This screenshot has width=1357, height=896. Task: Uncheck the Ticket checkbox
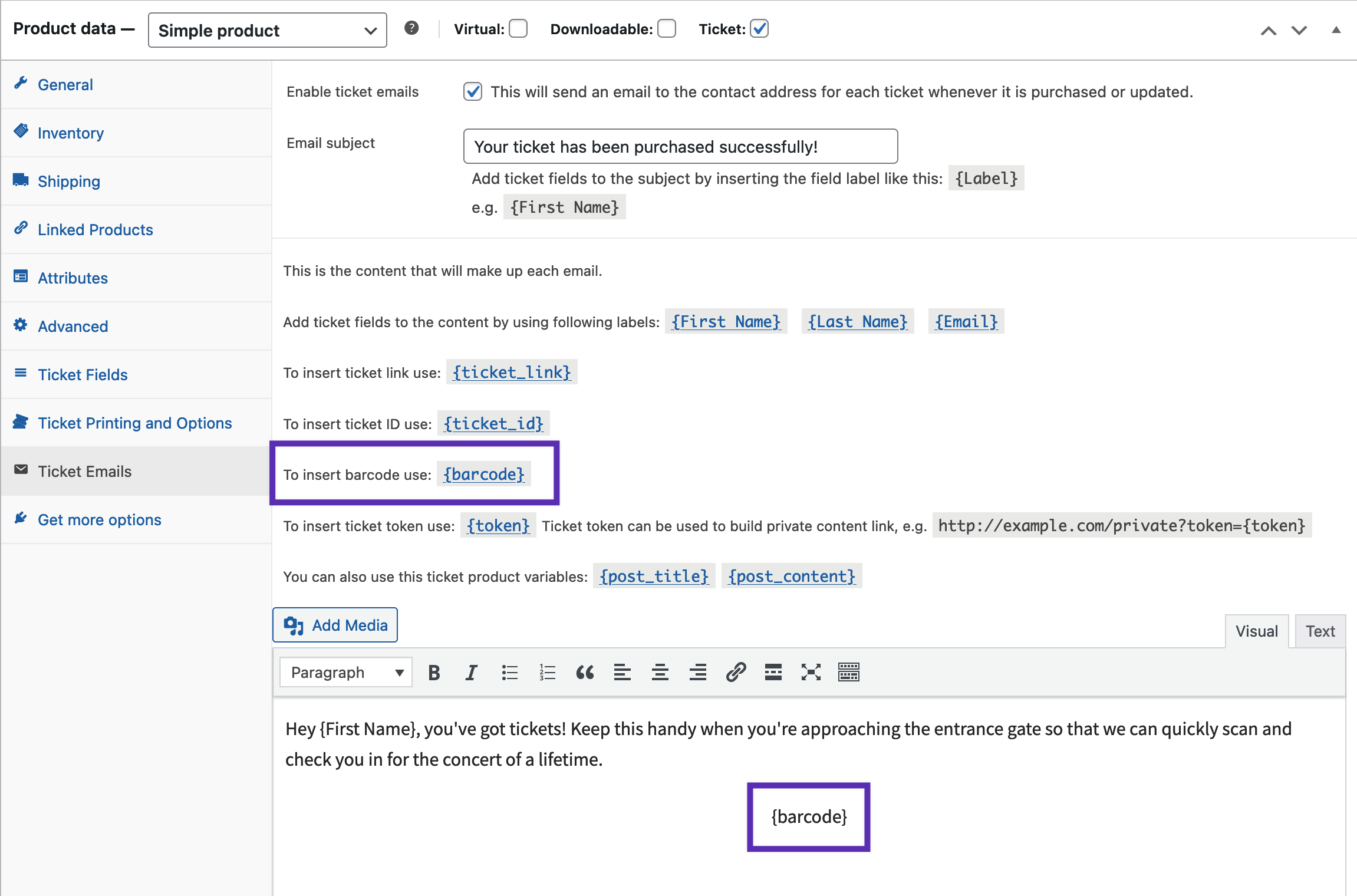click(x=759, y=28)
